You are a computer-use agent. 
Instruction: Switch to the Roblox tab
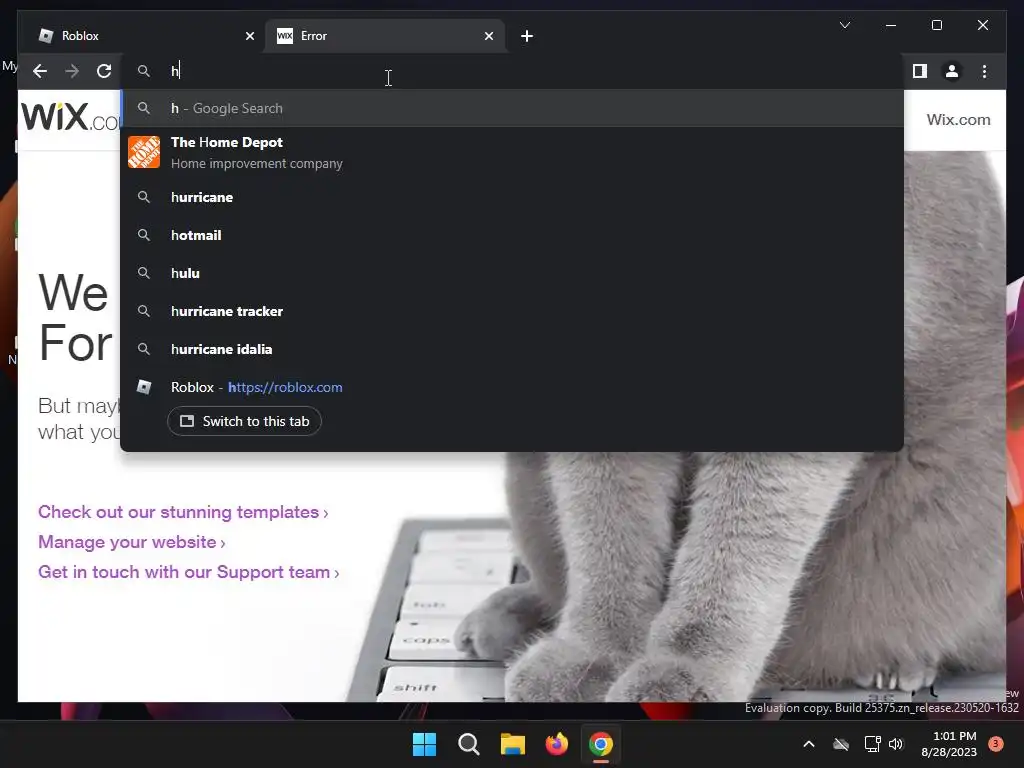[144, 36]
